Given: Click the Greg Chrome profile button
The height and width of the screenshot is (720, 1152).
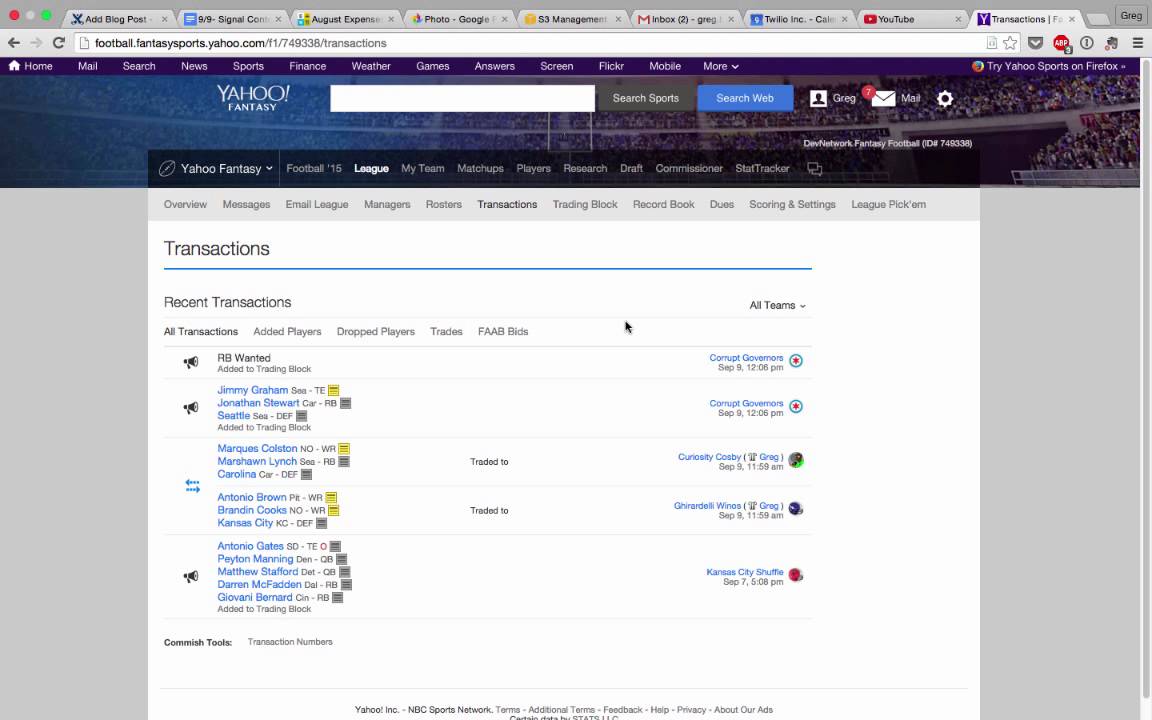Looking at the screenshot, I should click(1131, 15).
